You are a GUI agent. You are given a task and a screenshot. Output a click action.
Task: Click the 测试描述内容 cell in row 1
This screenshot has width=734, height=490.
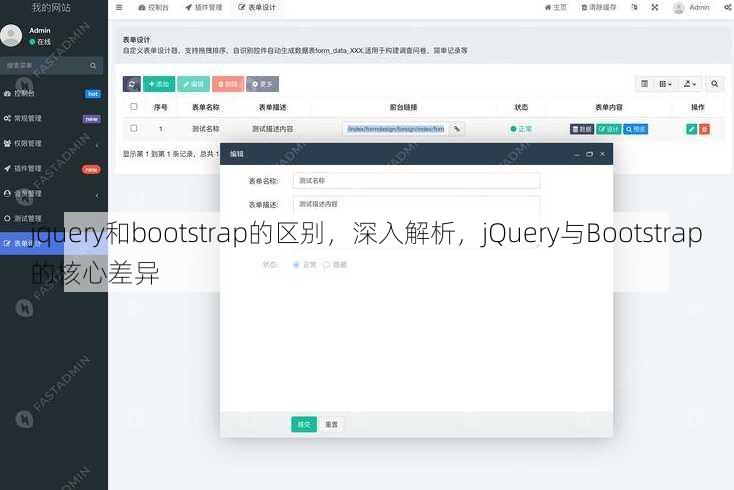(x=273, y=129)
